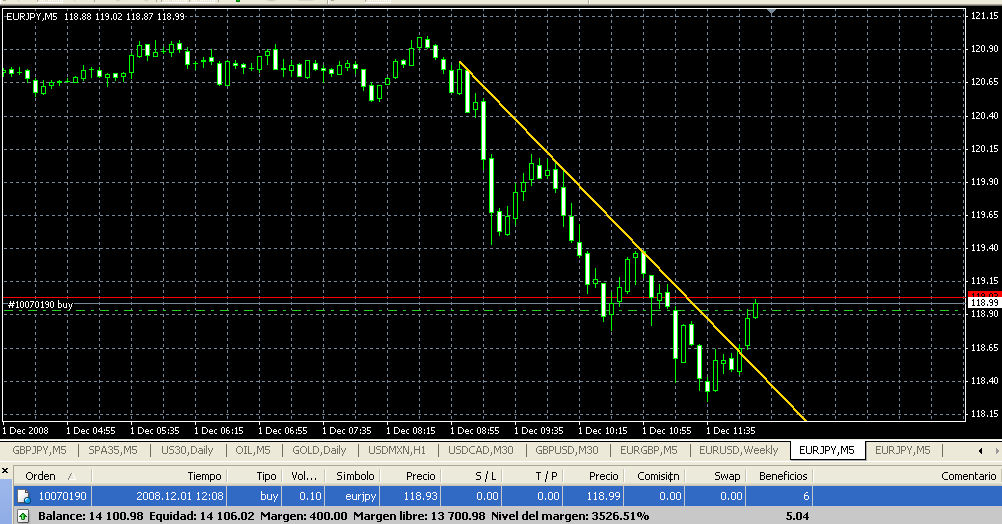Click the '1 Dec 11:35' label on the time axis
Image resolution: width=1002 pixels, height=524 pixels.
pos(730,431)
